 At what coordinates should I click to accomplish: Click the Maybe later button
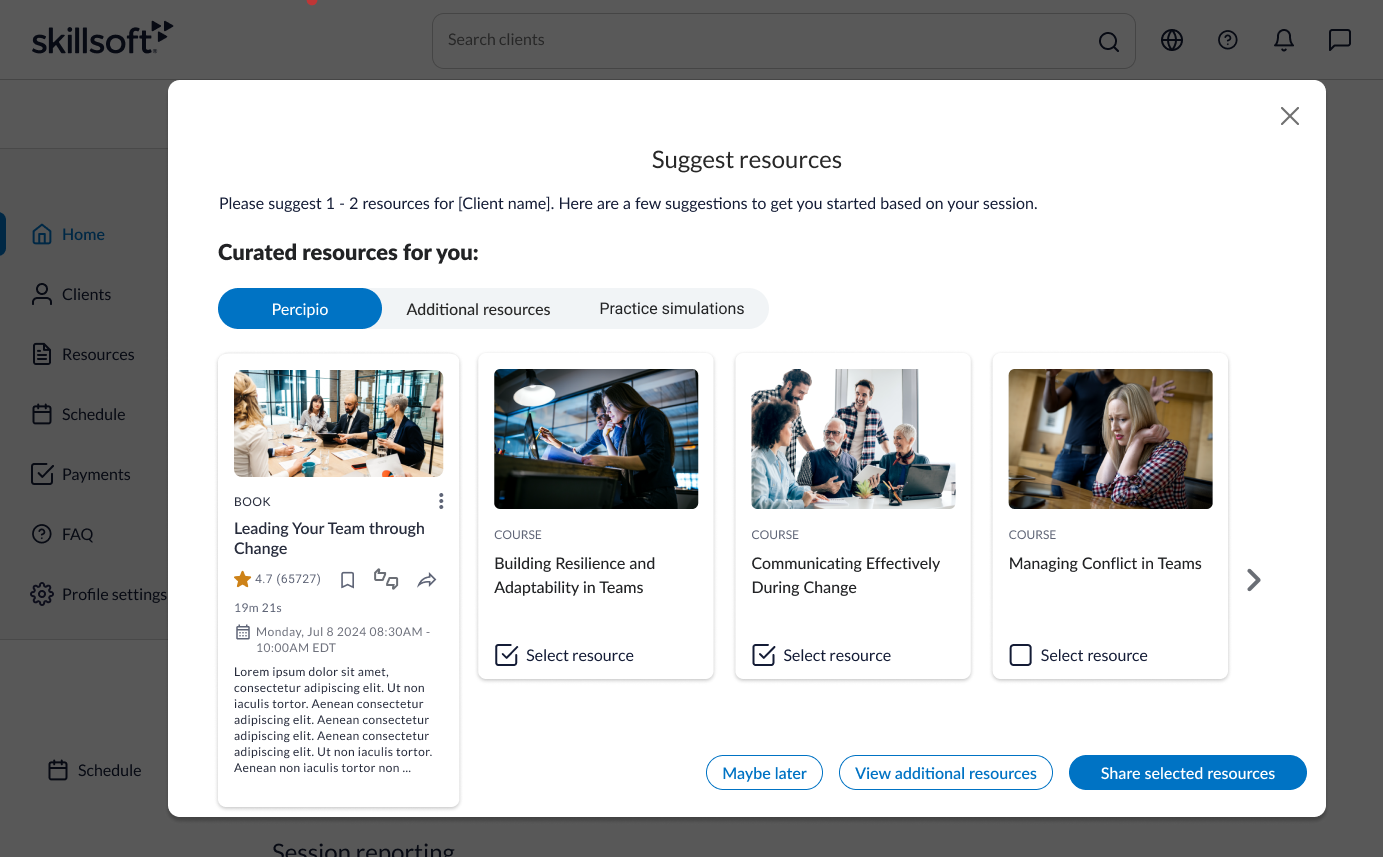764,773
